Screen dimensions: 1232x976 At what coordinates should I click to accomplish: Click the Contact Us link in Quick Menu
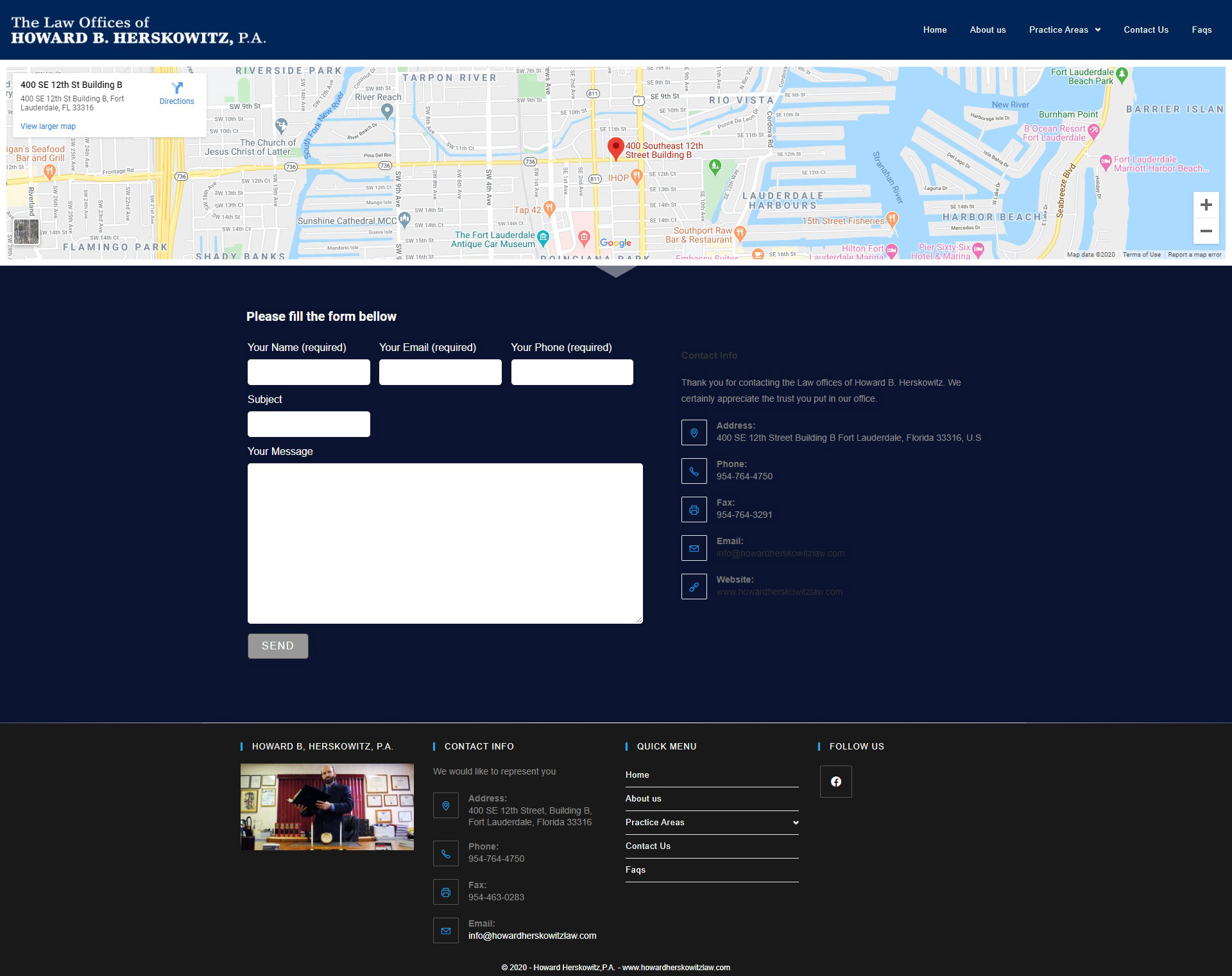pyautogui.click(x=648, y=846)
